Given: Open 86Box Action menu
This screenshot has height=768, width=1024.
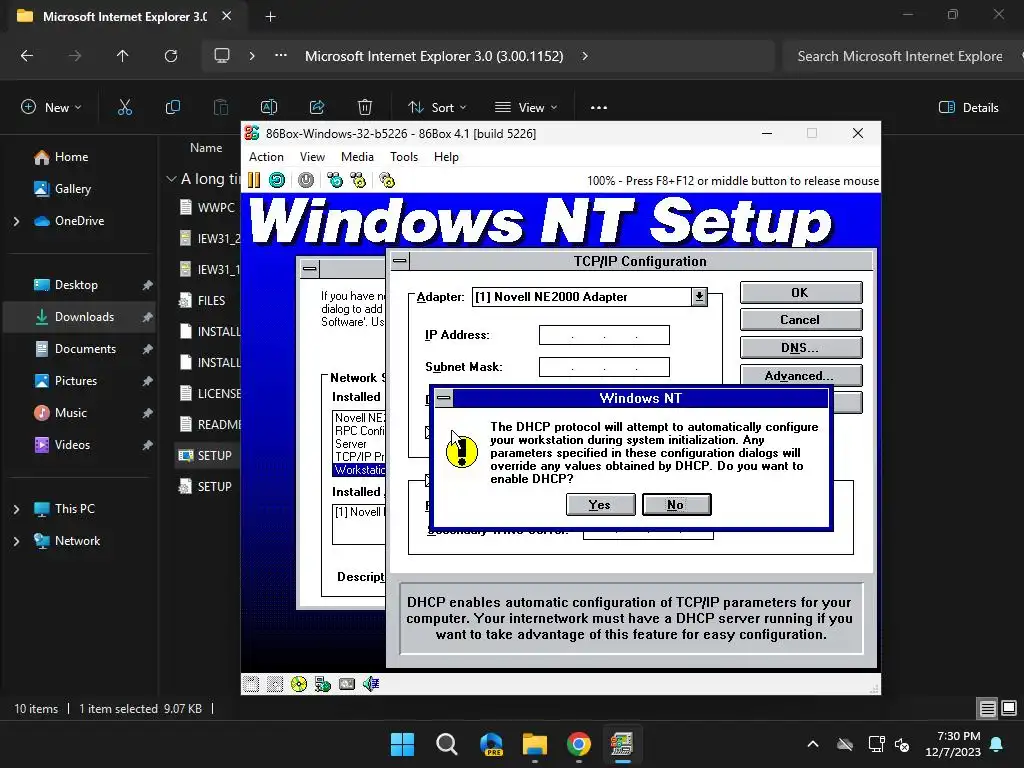Looking at the screenshot, I should (266, 157).
